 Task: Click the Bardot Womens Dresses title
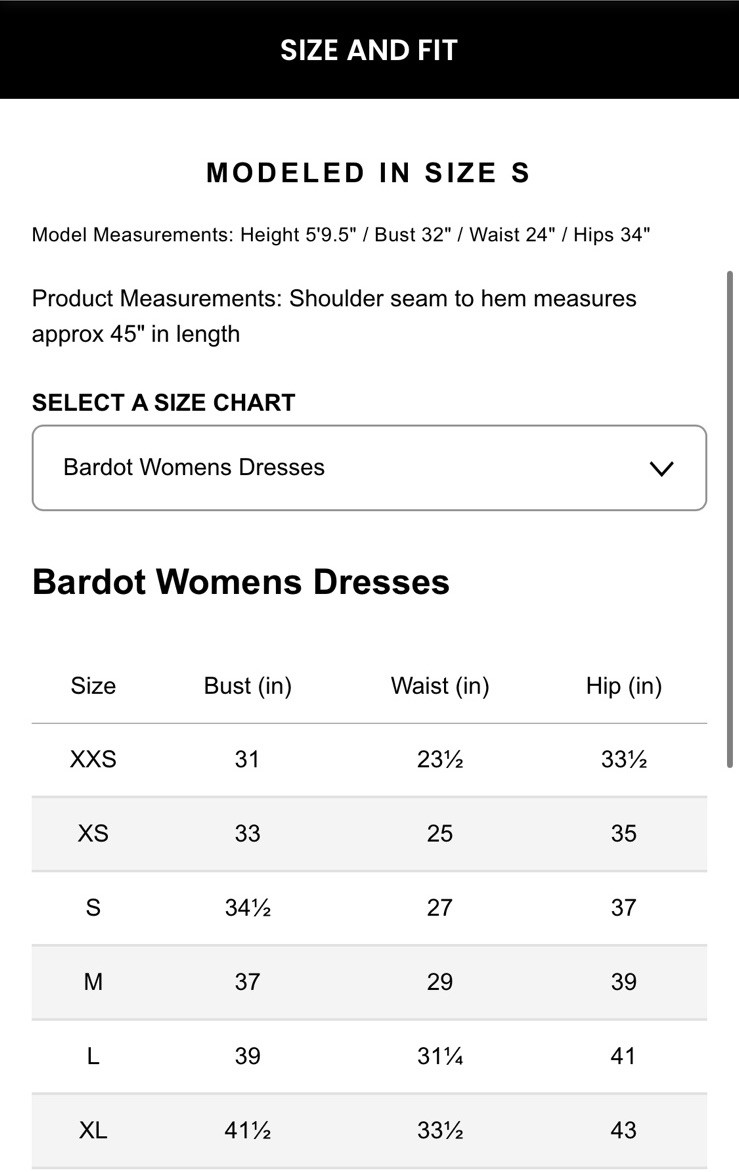(240, 581)
